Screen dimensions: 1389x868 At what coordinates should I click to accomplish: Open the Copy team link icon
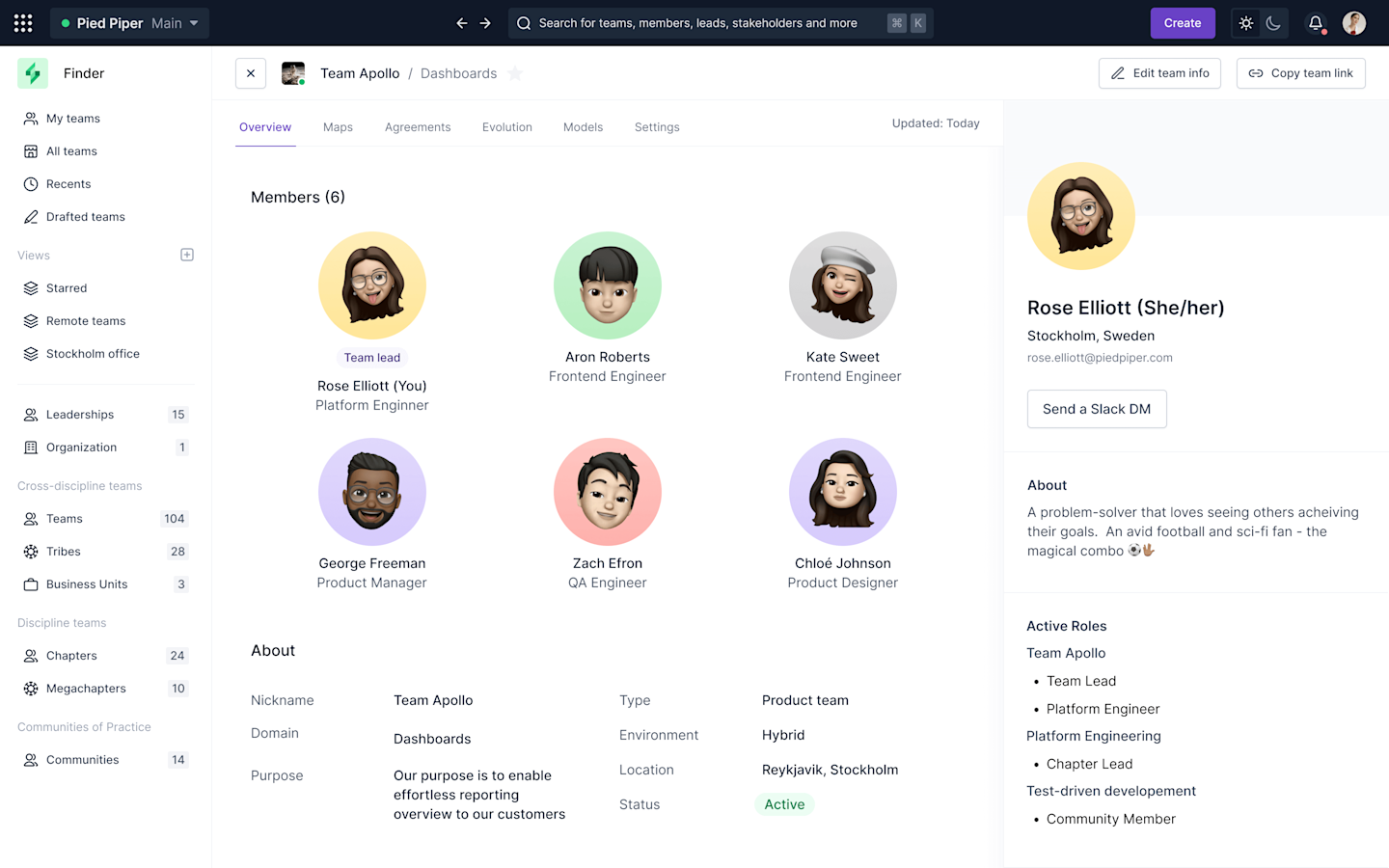coord(1256,72)
